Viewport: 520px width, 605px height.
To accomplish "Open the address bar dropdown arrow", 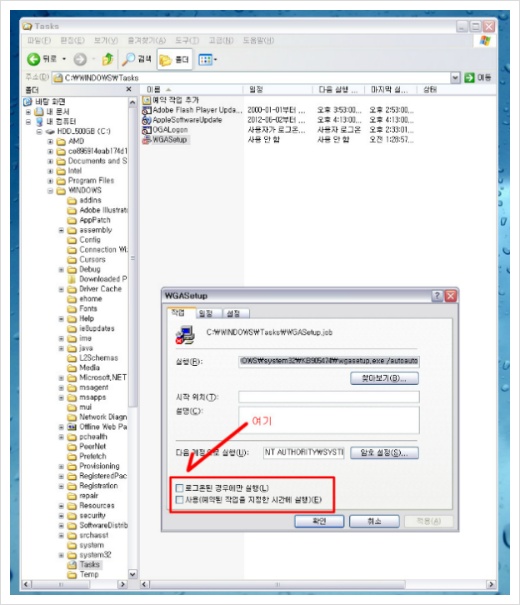I will point(455,78).
